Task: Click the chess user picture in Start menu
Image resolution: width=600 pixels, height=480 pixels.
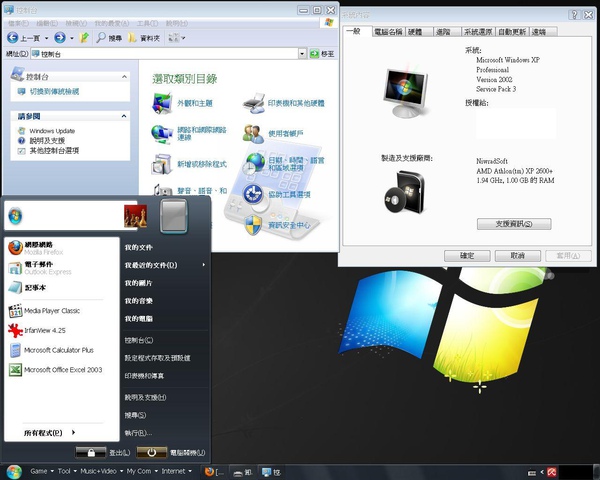Action: 135,216
